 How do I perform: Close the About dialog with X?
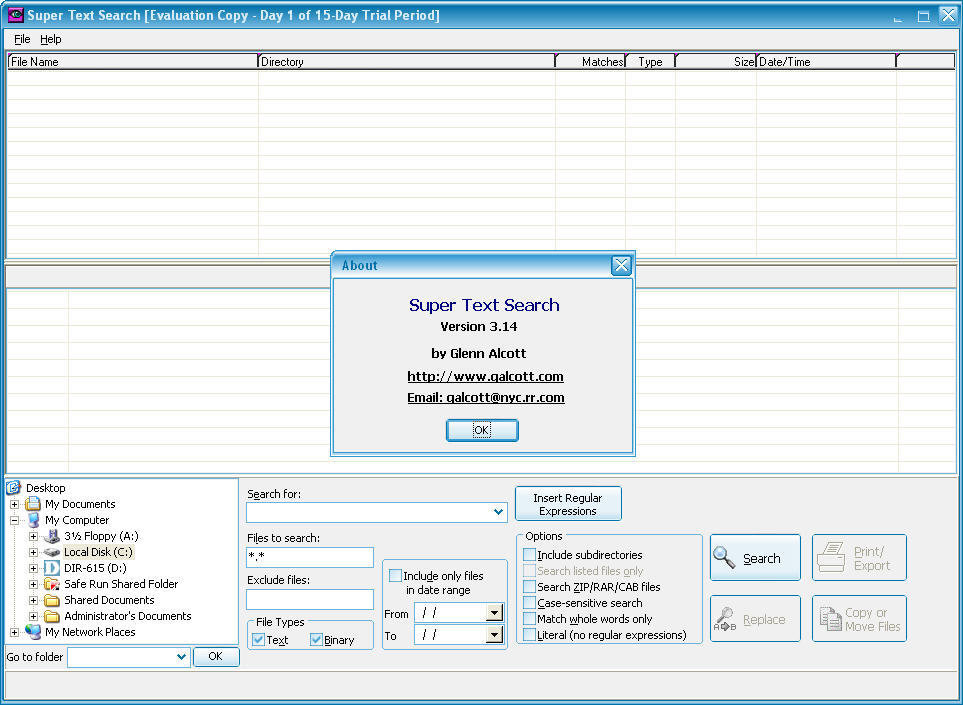(621, 265)
